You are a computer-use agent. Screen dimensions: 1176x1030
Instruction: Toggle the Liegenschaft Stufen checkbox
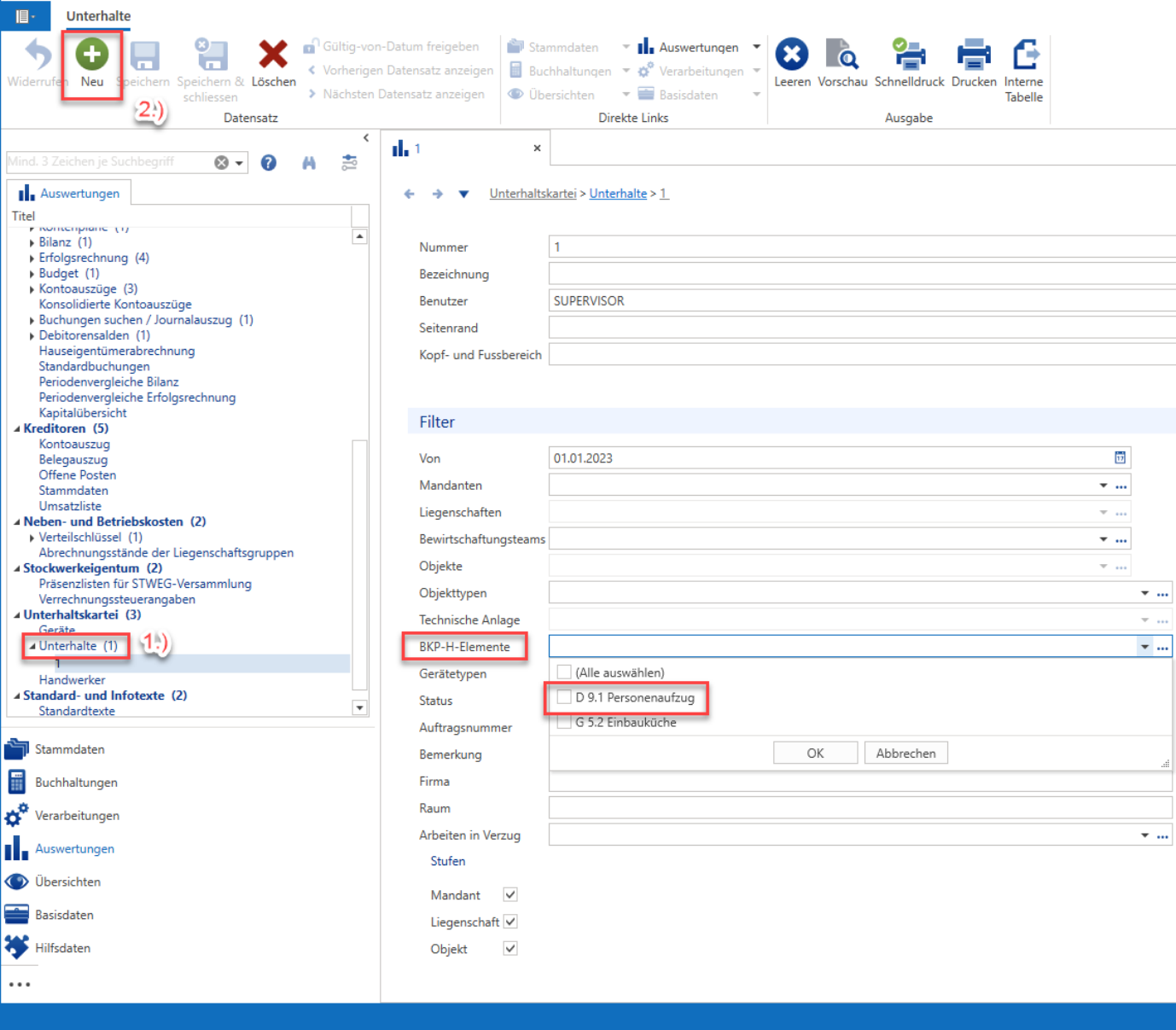click(510, 922)
